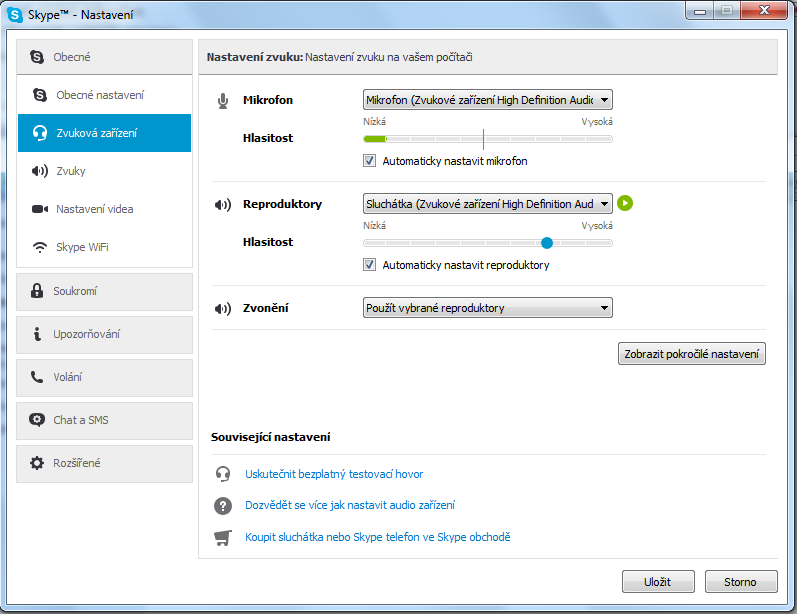This screenshot has height=614, width=797.
Task: Click the chat bubble icon for Chat a SMS
Action: 37,420
